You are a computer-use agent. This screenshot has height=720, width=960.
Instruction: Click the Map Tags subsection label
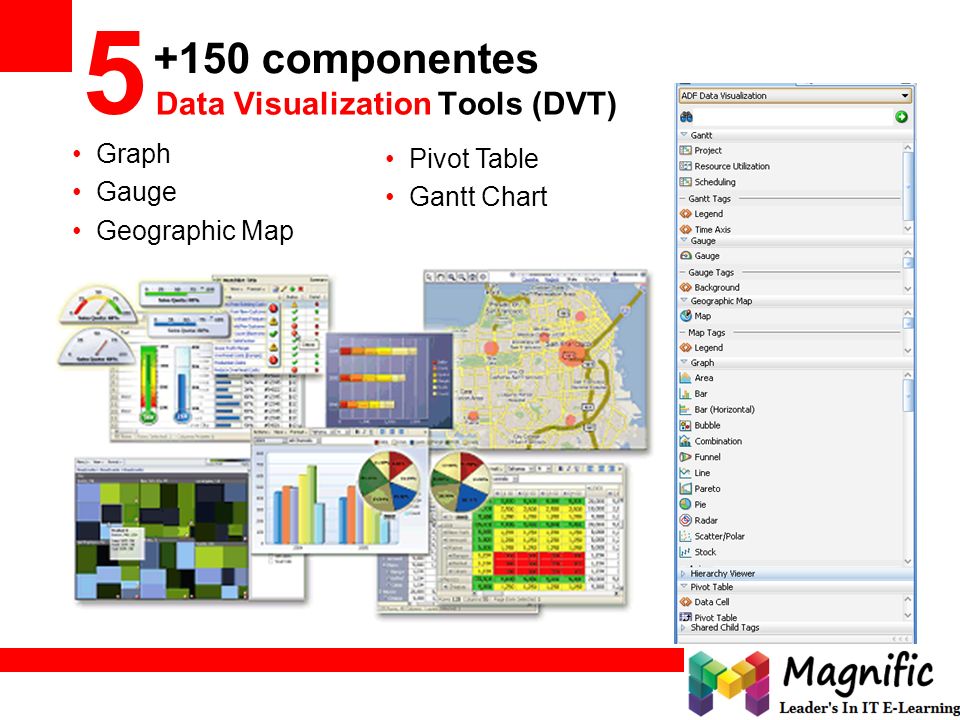pos(707,332)
